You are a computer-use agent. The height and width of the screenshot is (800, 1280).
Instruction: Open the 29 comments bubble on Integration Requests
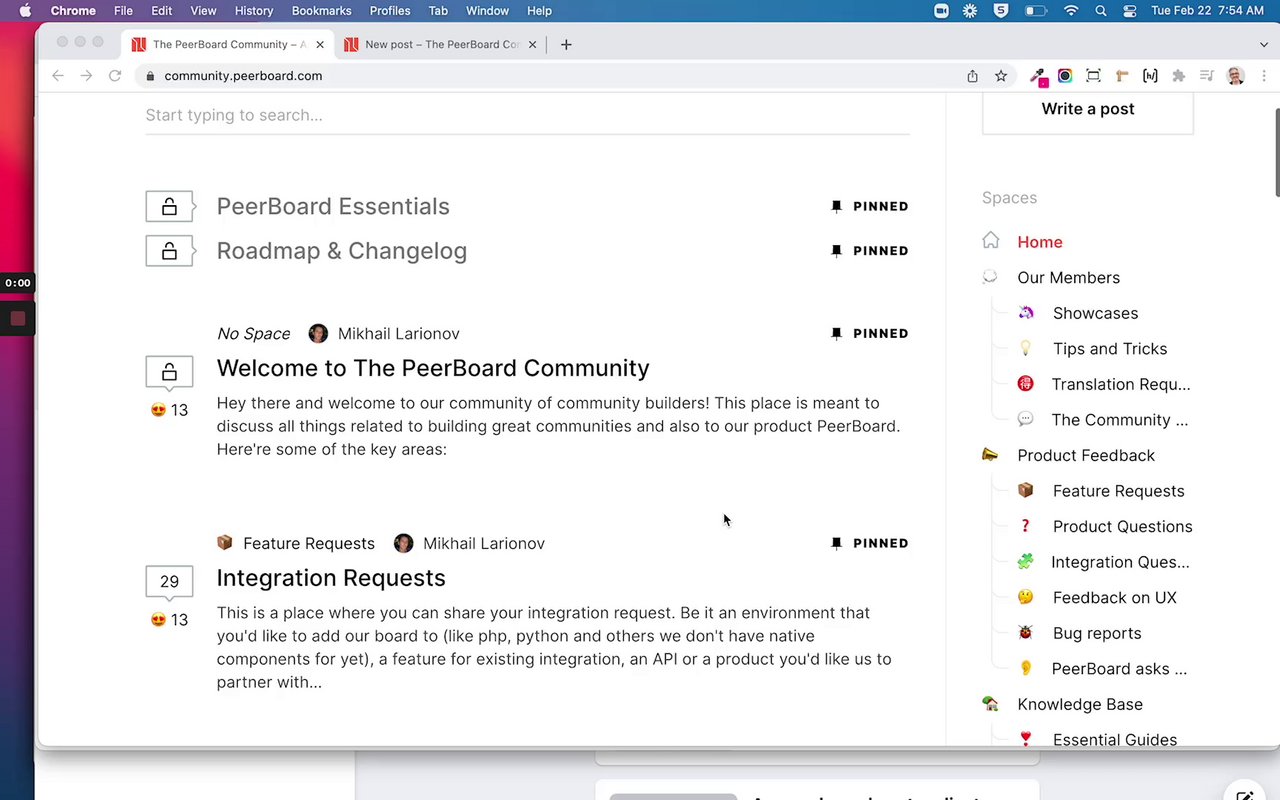169,581
